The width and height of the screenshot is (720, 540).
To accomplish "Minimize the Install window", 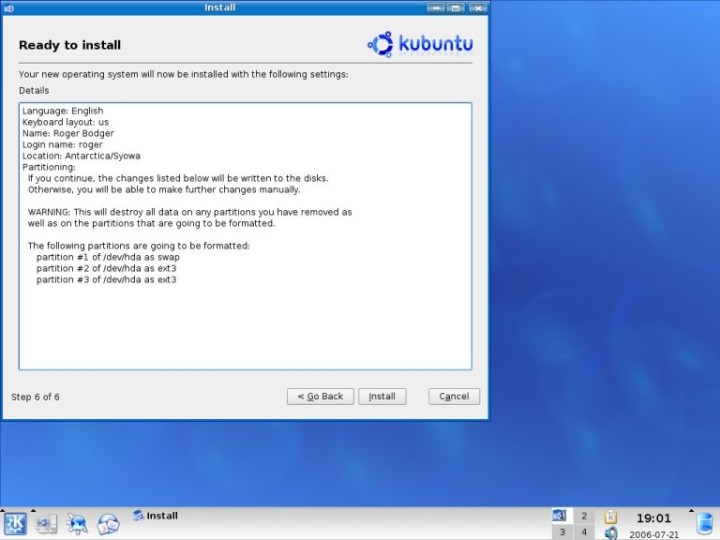I will (435, 8).
